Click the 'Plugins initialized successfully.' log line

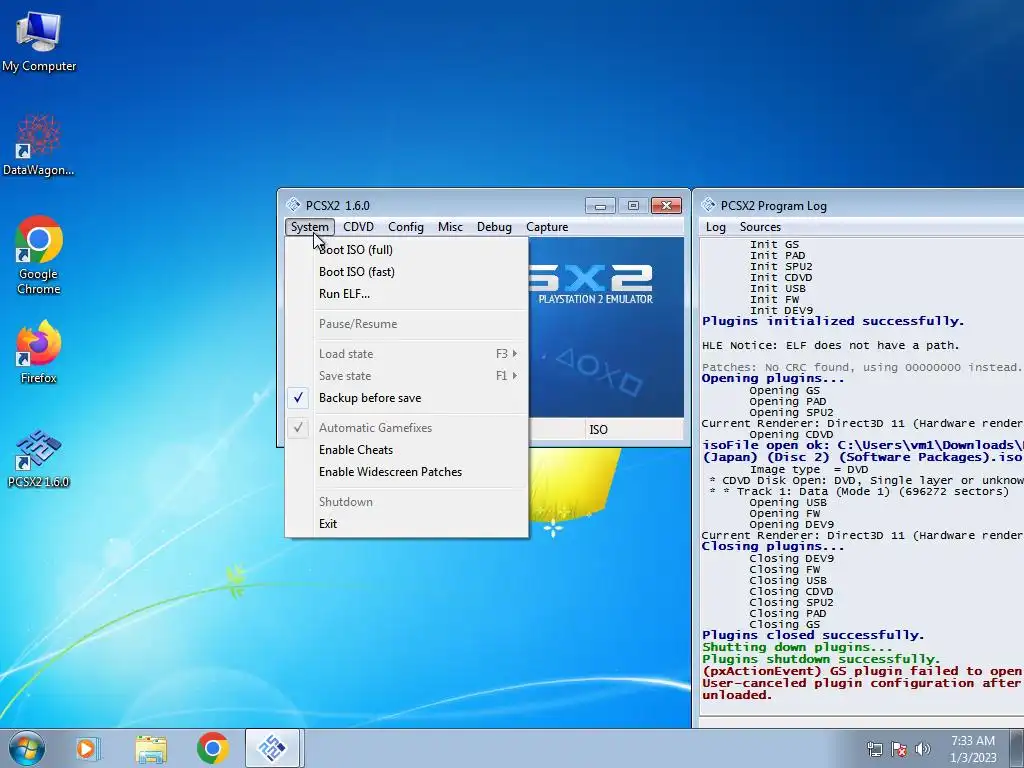coord(833,321)
